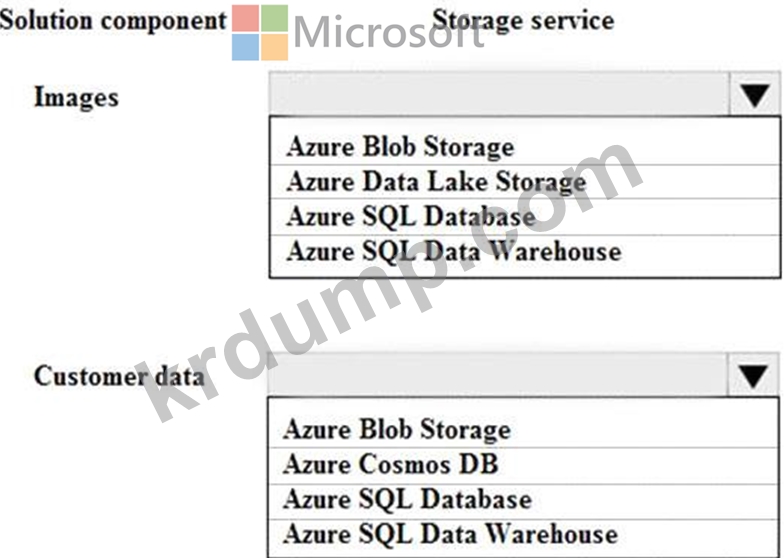Viewport: 784px width, 558px height.
Task: Click the Images selection field
Action: coord(498,94)
